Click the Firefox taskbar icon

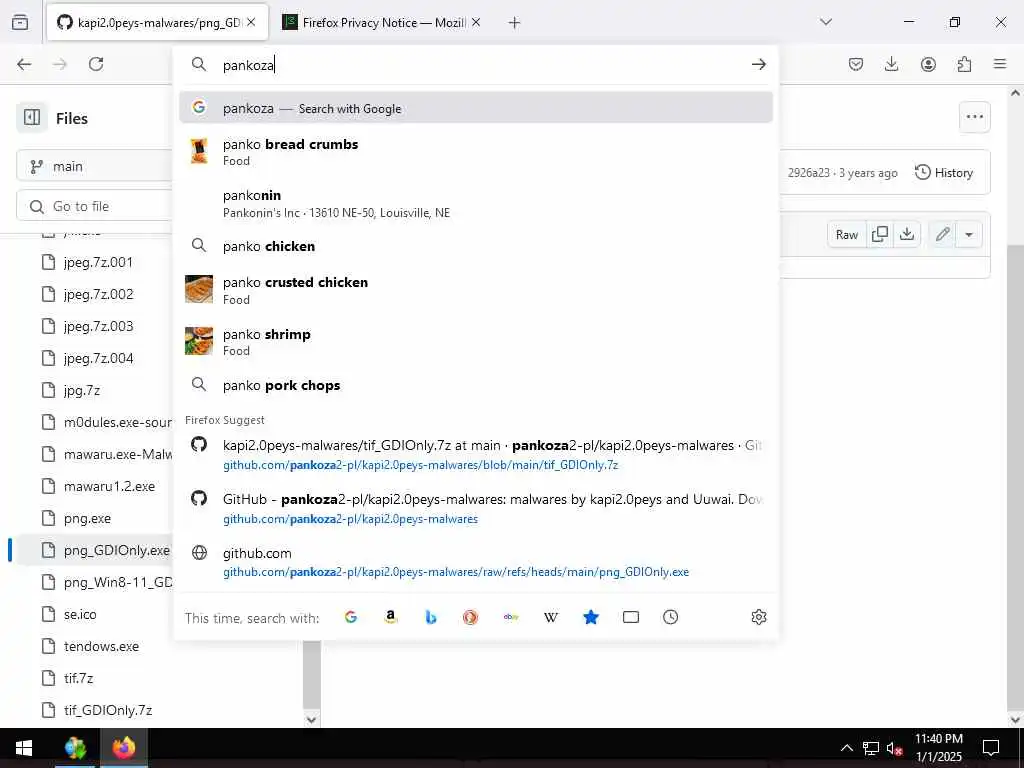point(123,748)
